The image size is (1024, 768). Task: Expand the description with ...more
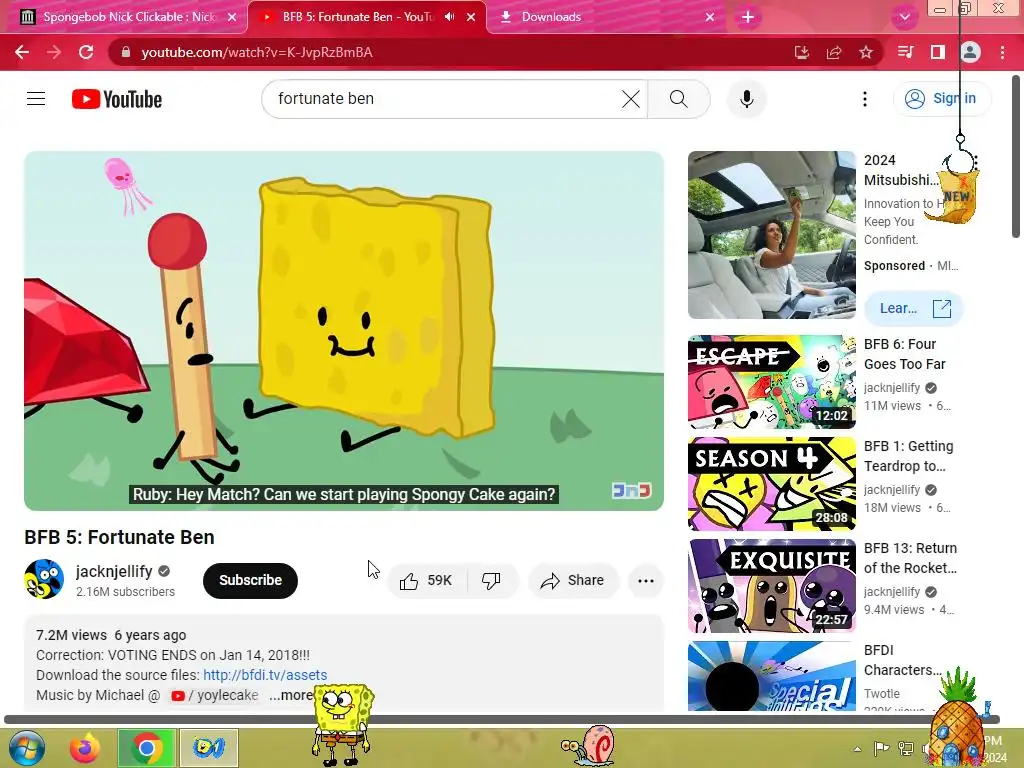pyautogui.click(x=291, y=696)
